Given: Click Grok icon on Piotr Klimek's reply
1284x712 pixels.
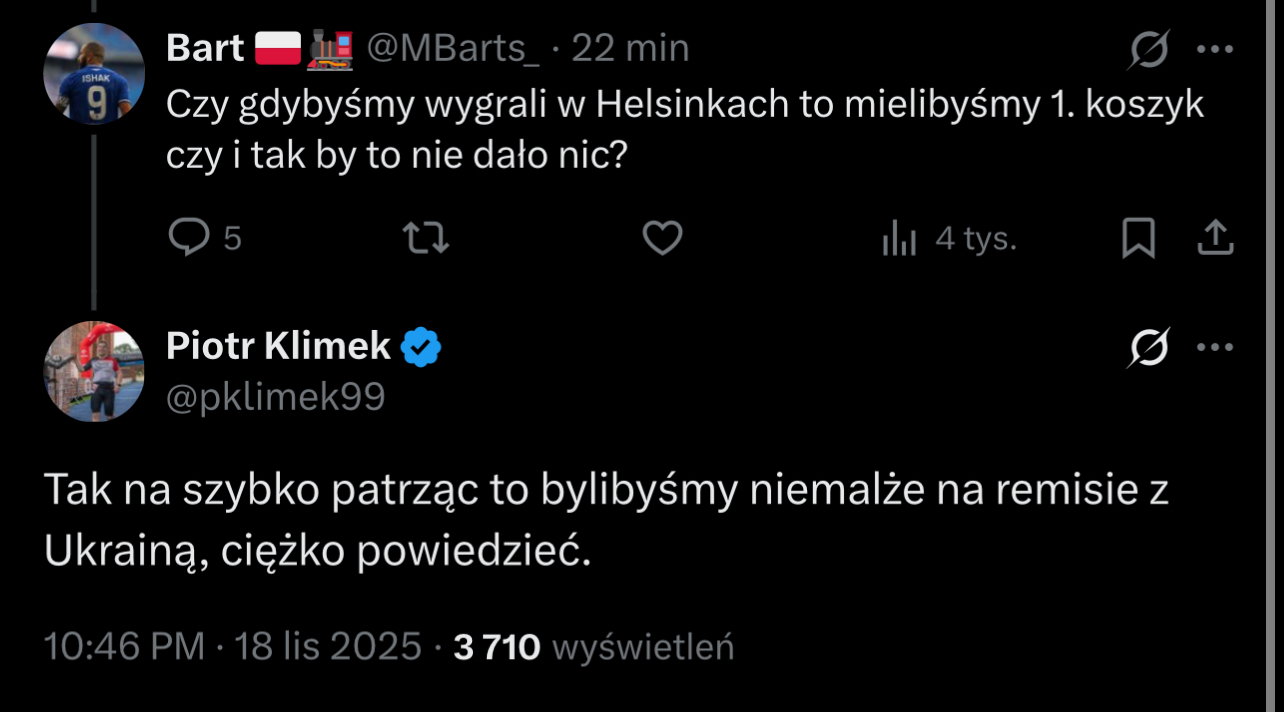Looking at the screenshot, I should coord(1148,348).
